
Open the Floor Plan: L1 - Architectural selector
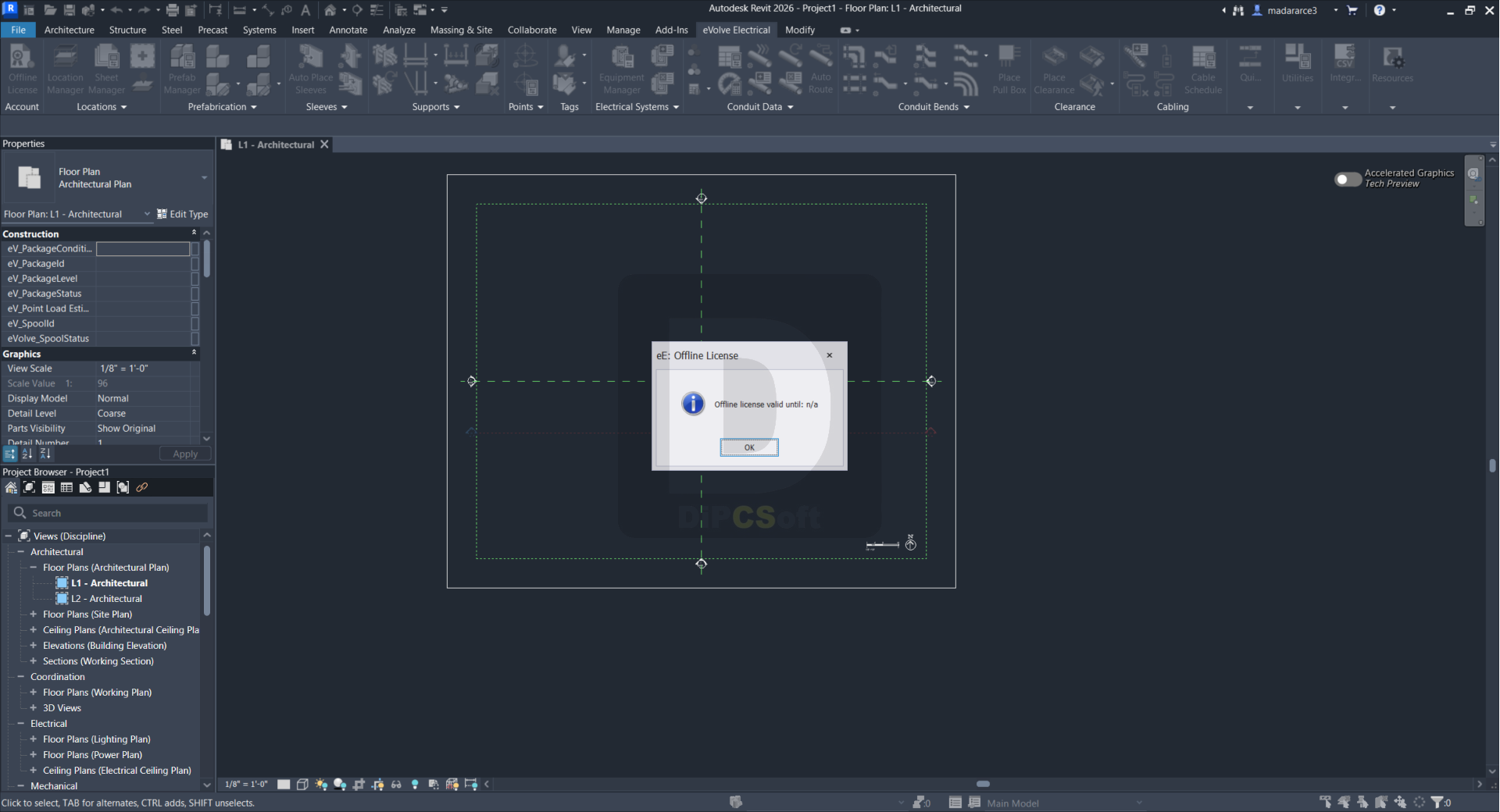pyautogui.click(x=77, y=214)
